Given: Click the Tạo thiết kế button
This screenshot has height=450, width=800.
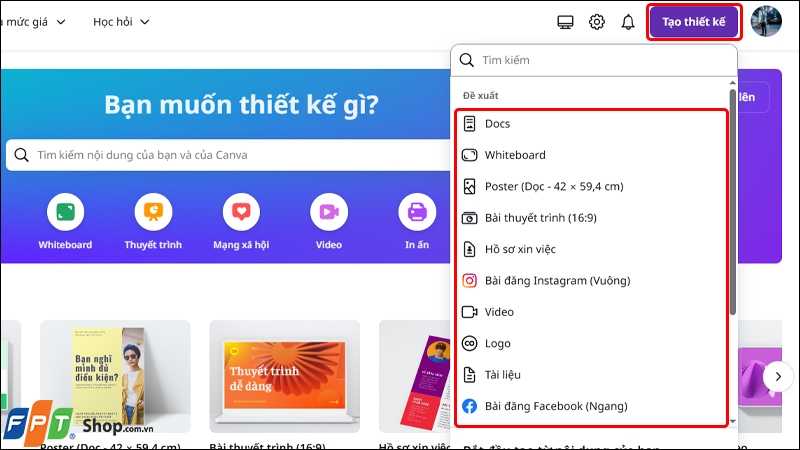Looking at the screenshot, I should 693,22.
